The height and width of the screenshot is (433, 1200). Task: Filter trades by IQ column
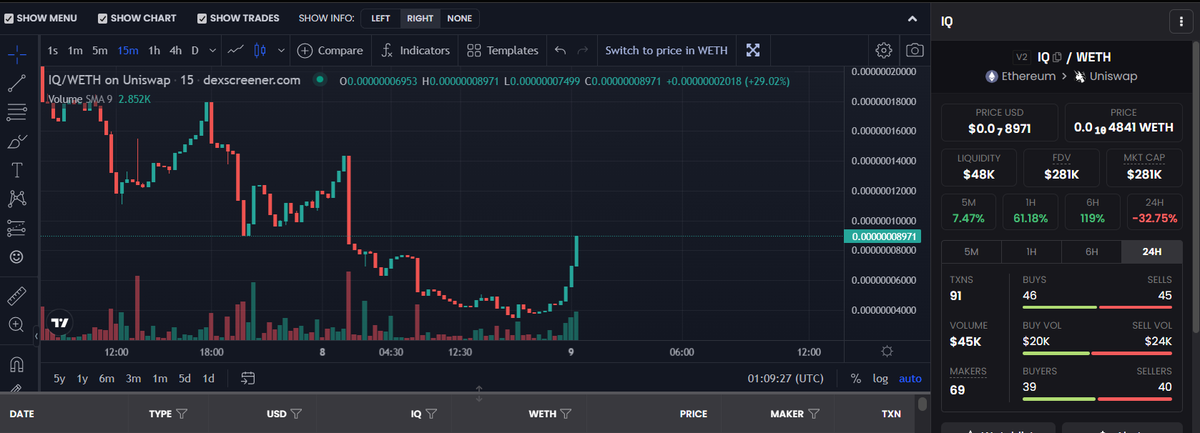(x=431, y=413)
